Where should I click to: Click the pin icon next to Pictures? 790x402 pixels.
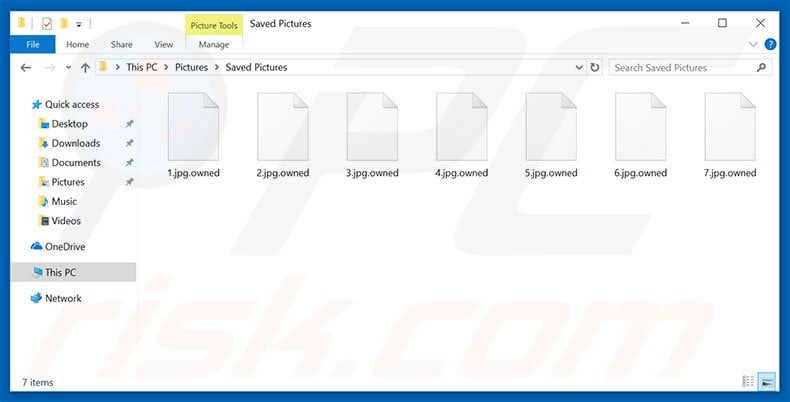[x=129, y=182]
